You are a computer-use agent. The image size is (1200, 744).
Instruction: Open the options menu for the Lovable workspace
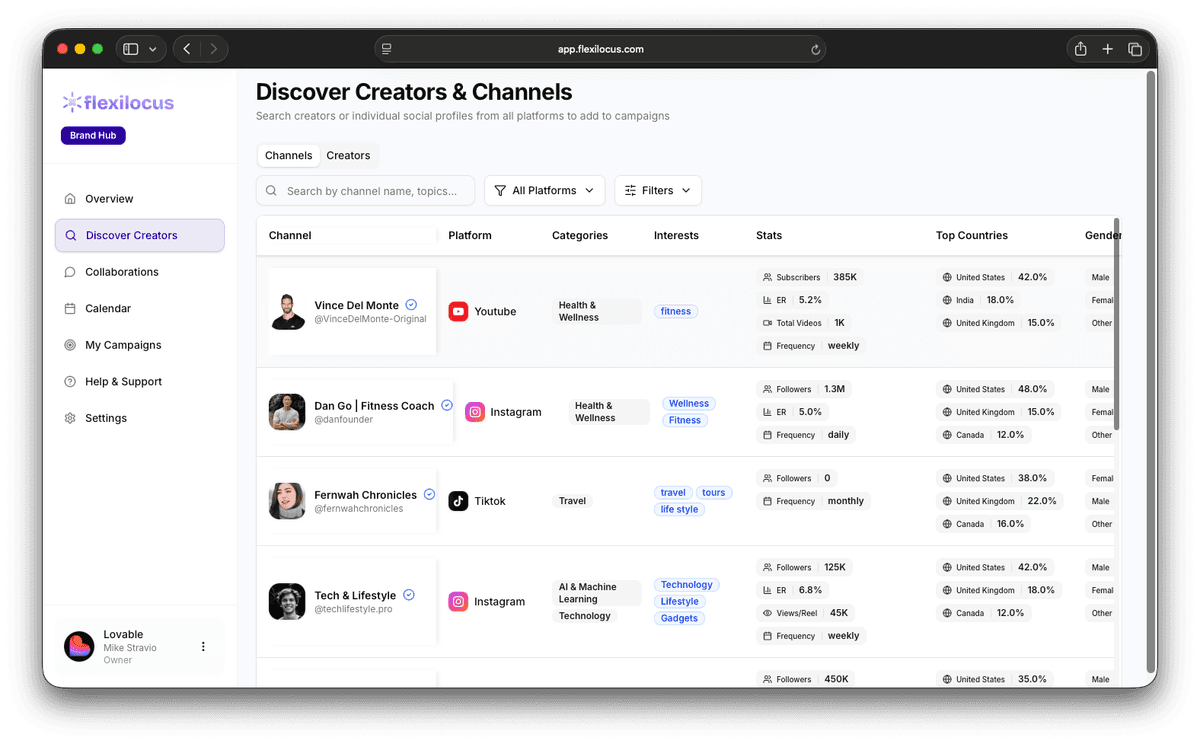[203, 646]
